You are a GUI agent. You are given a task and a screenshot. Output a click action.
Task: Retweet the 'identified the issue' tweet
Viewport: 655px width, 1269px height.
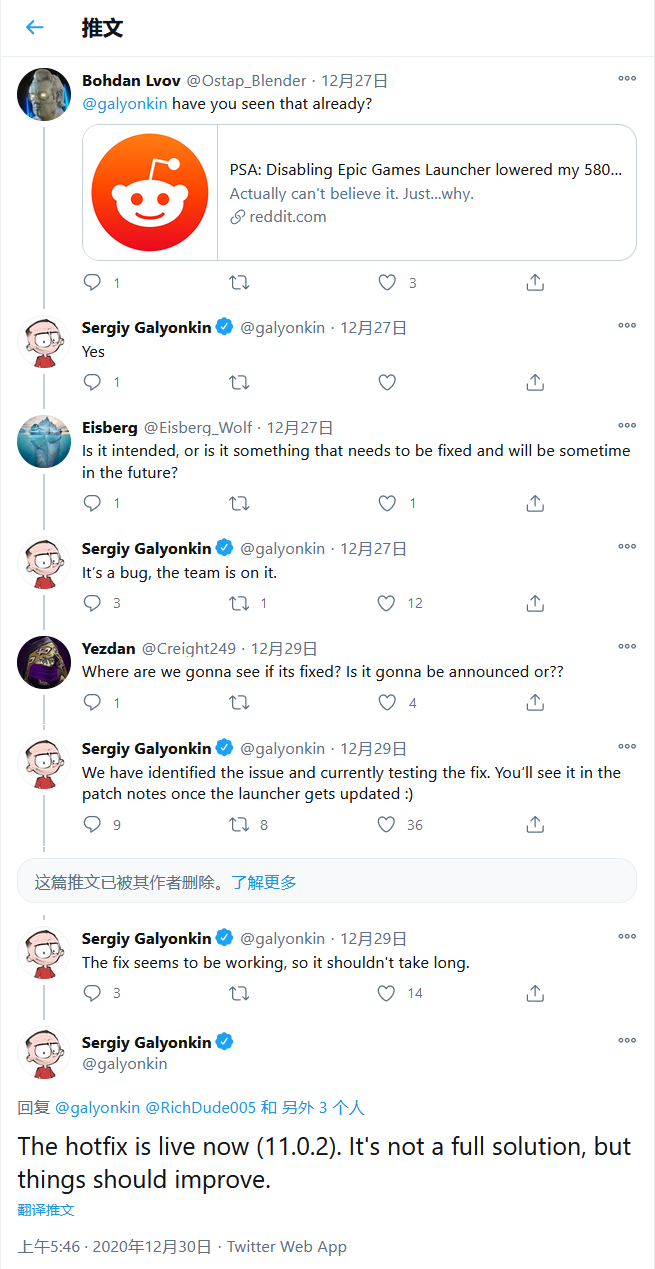(239, 825)
